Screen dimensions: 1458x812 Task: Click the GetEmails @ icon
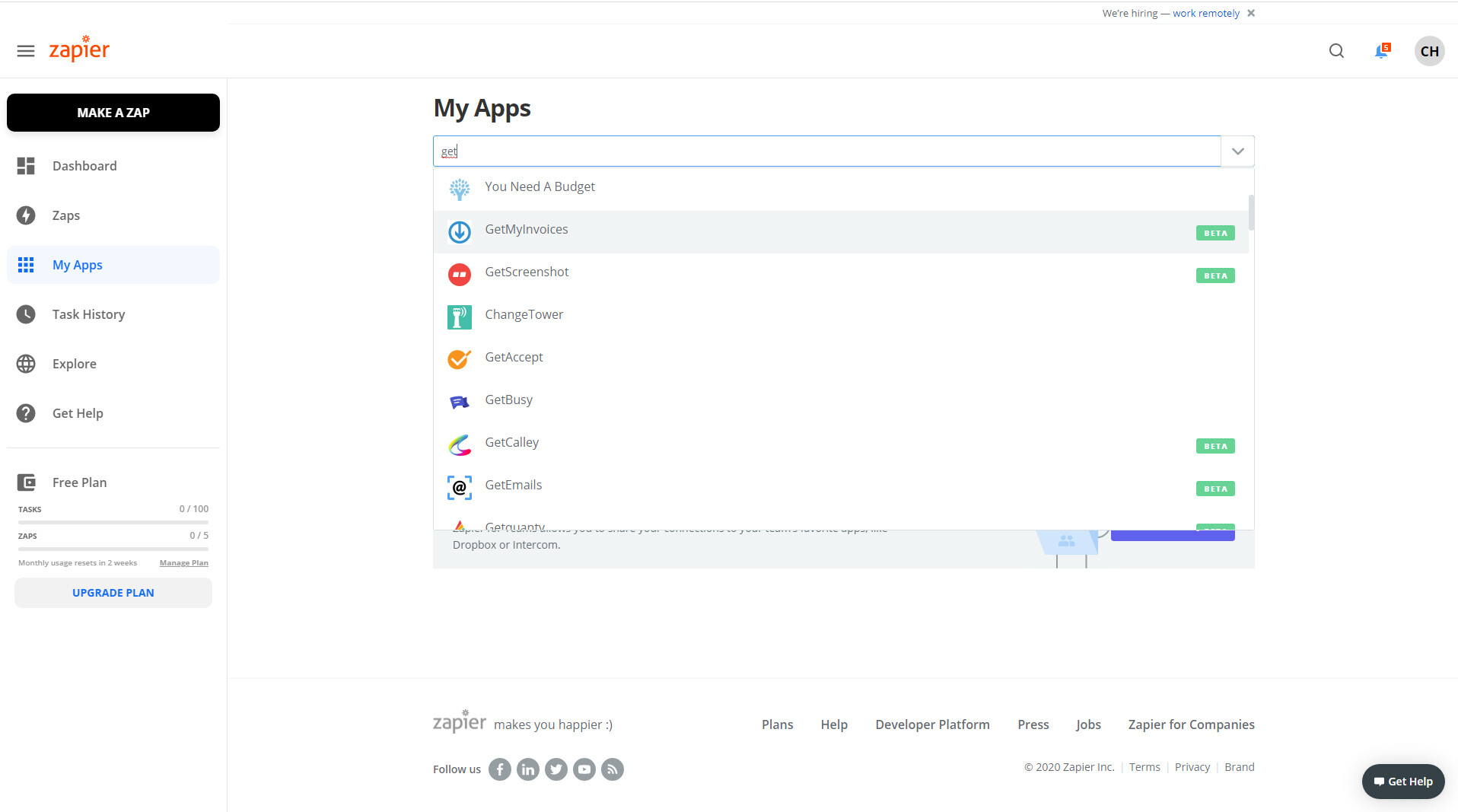[460, 488]
